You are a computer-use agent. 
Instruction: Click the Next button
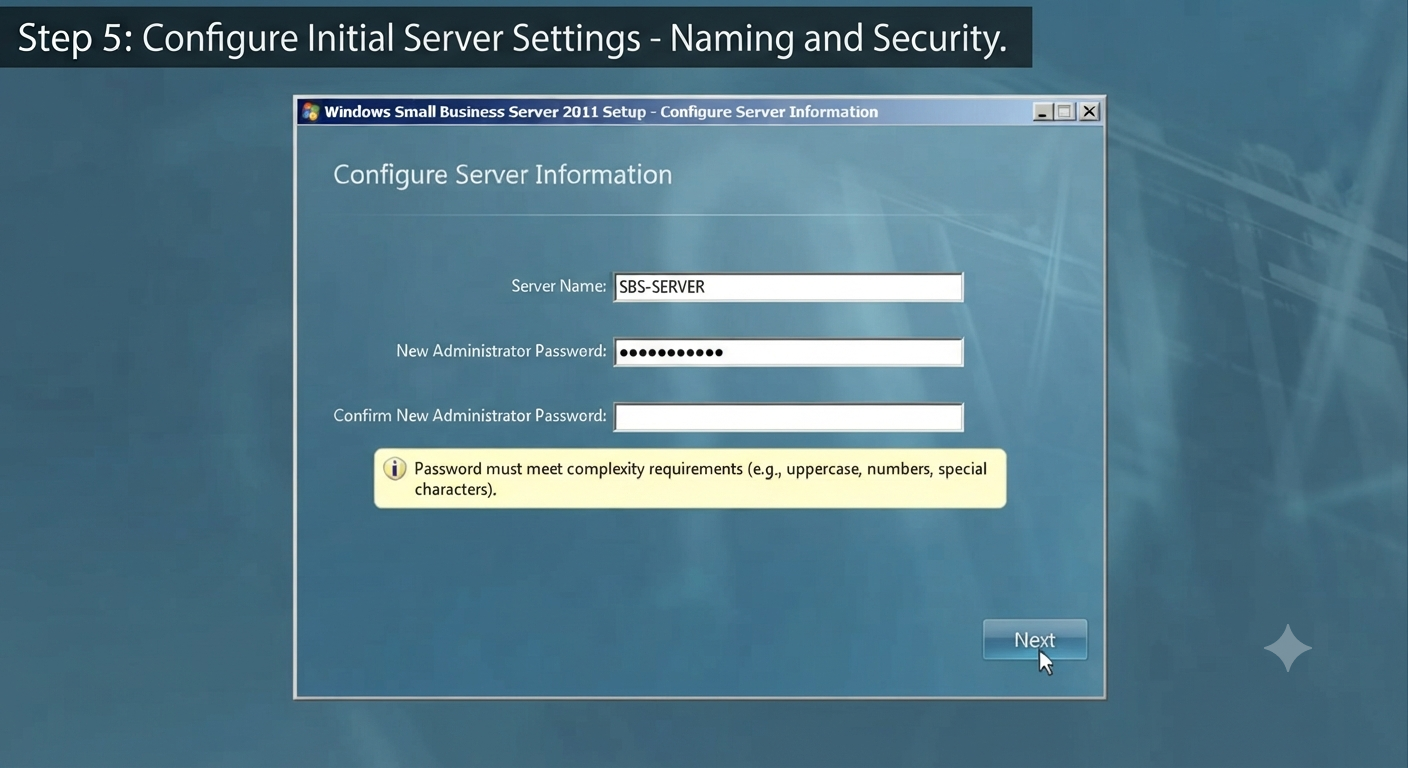tap(1034, 640)
